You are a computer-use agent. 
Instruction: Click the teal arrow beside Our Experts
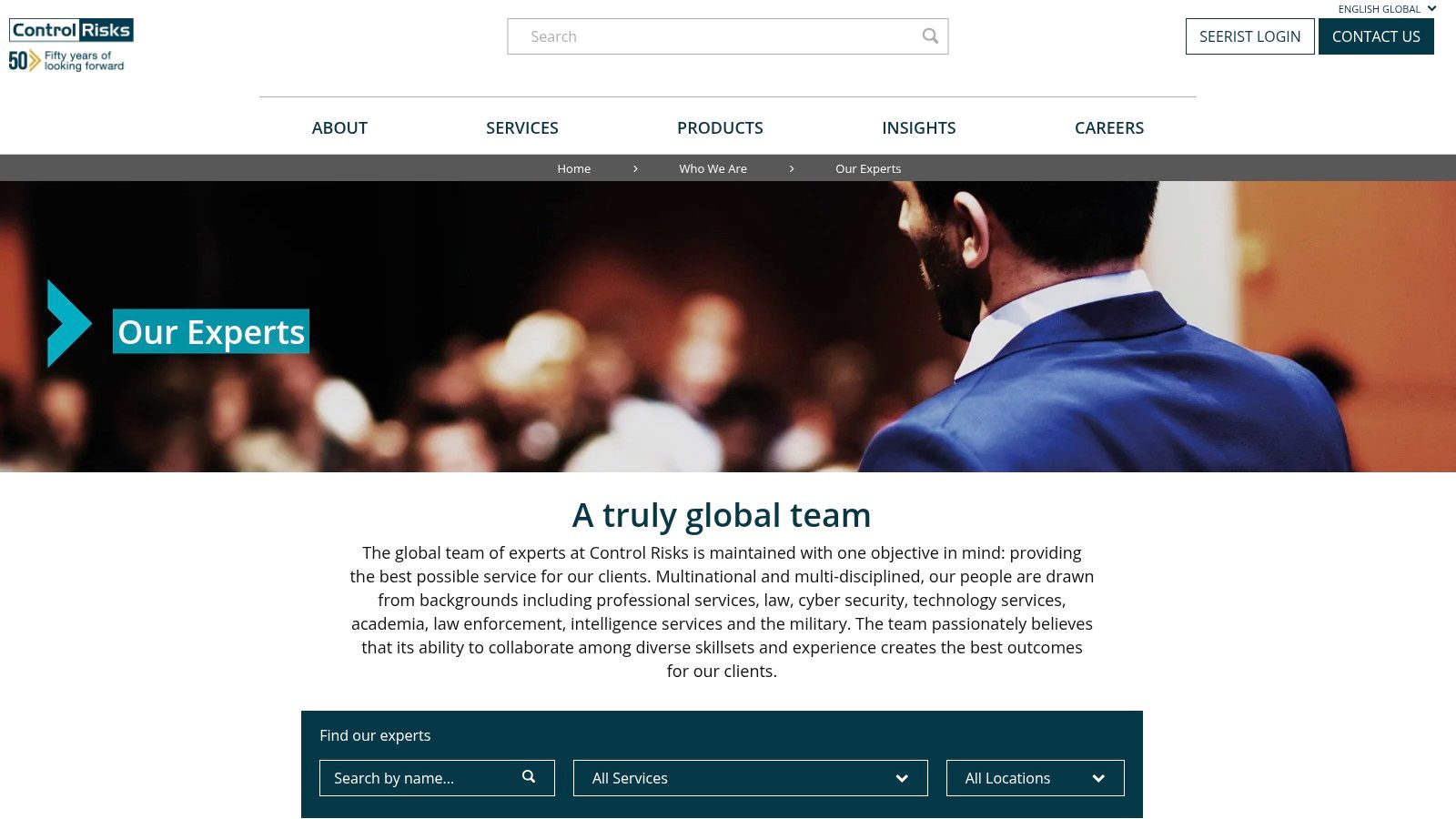pyautogui.click(x=69, y=323)
